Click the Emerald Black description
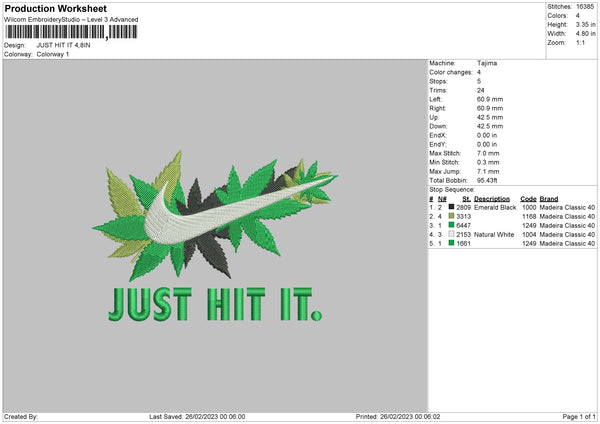 tap(495, 207)
